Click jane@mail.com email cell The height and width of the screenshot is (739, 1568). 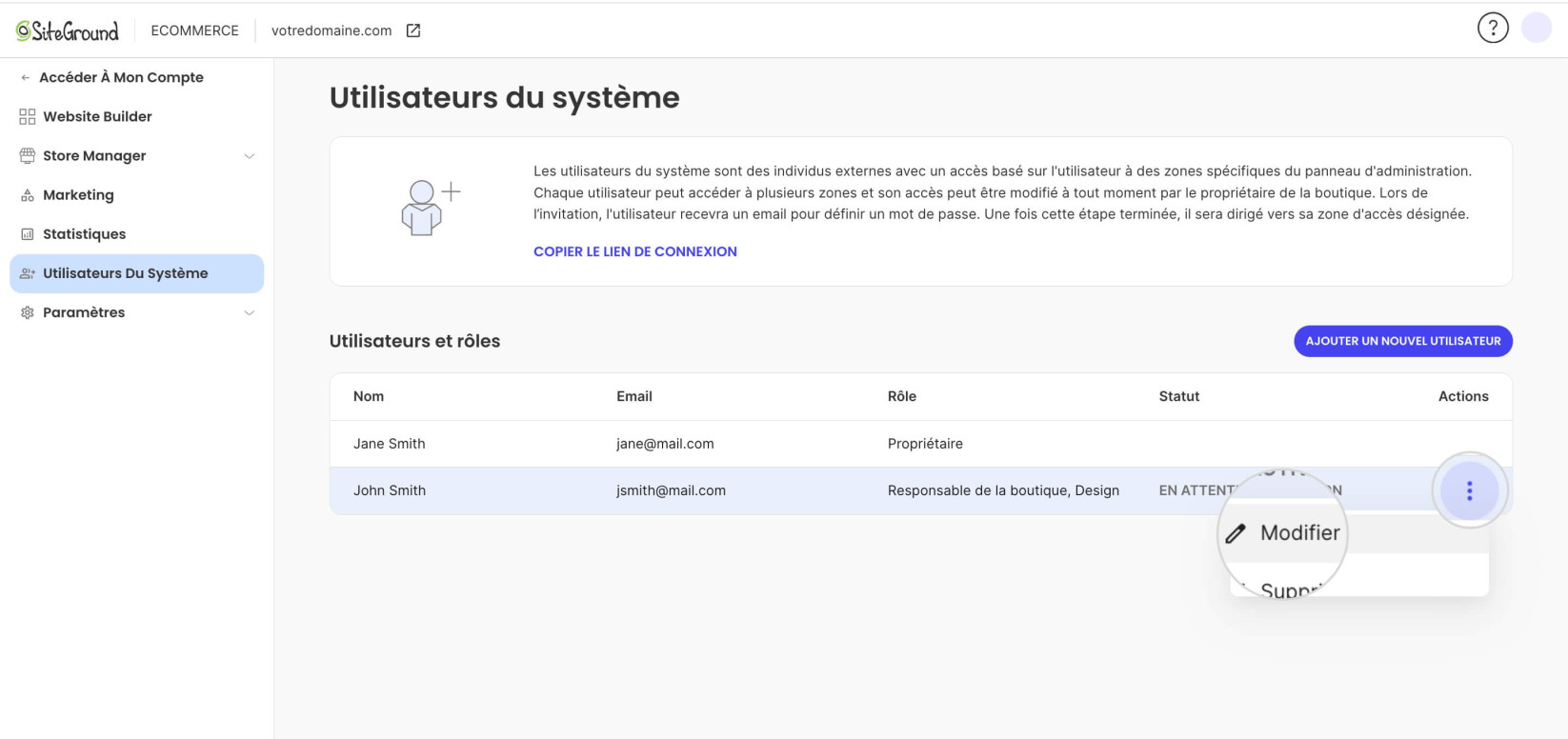point(665,444)
